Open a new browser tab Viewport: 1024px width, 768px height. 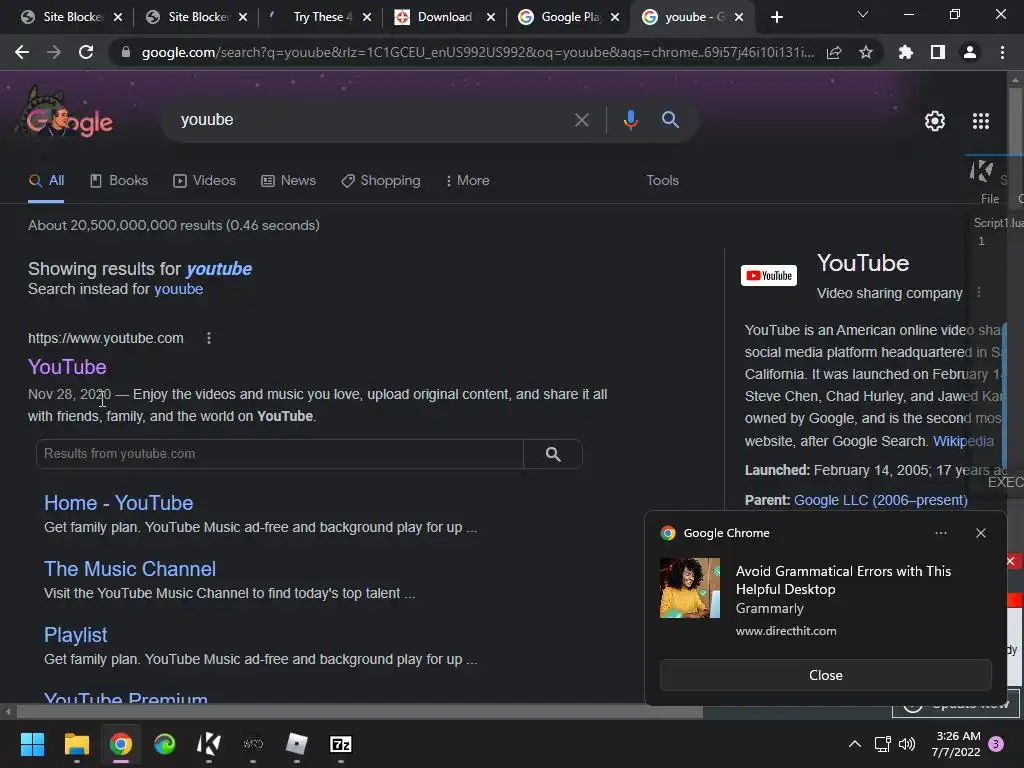(x=776, y=17)
